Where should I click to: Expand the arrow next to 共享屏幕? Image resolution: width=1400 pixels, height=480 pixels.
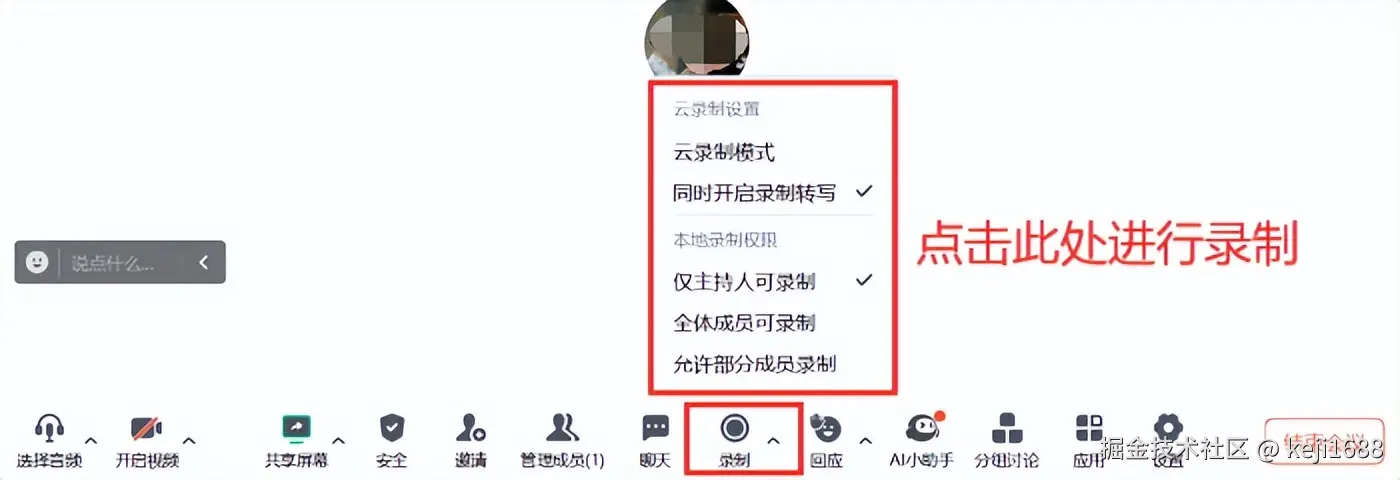(338, 440)
